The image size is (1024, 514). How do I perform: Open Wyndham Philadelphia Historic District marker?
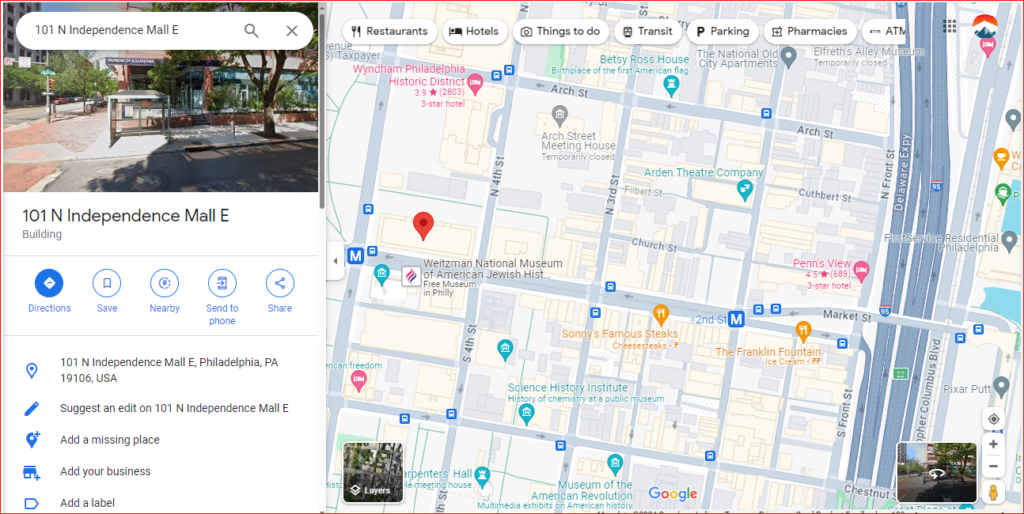tap(475, 84)
